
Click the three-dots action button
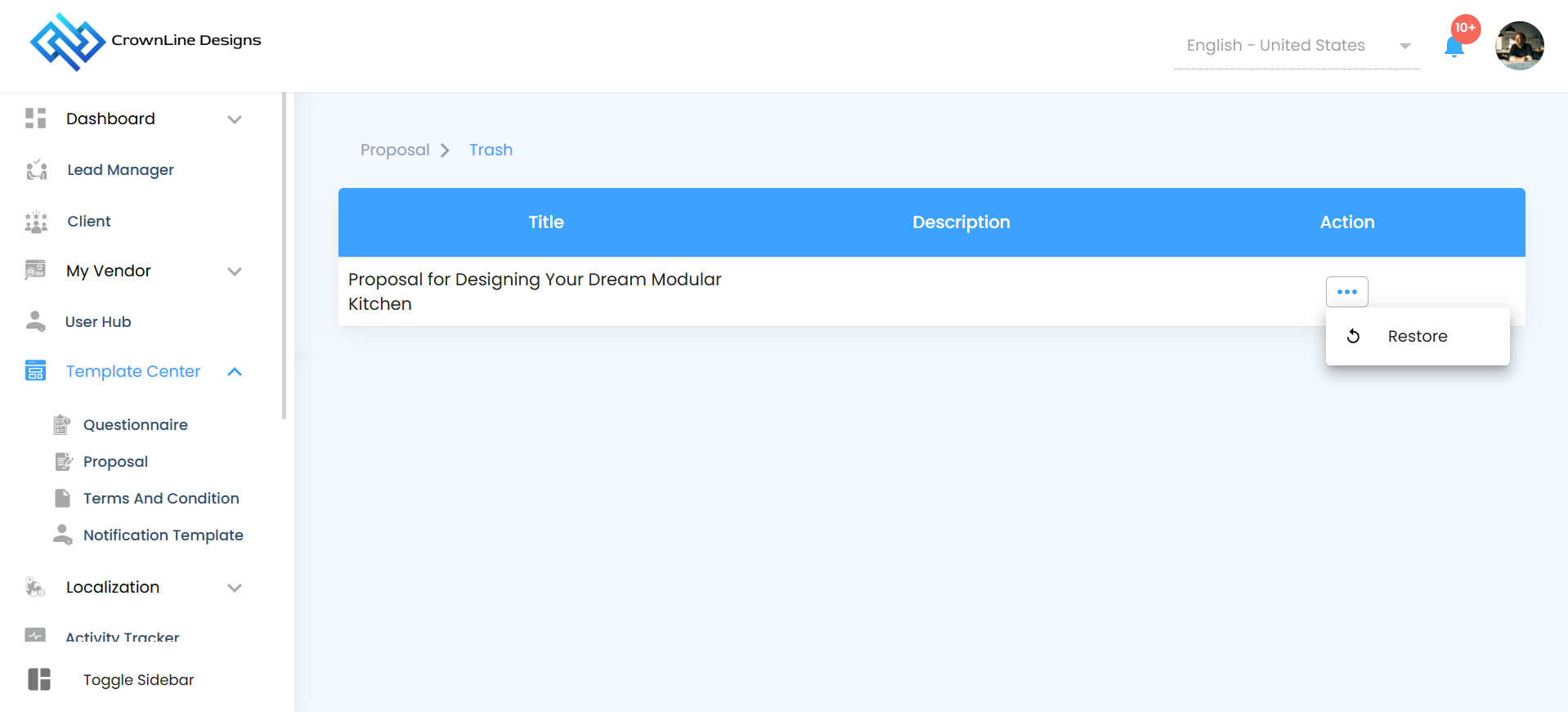1347,292
